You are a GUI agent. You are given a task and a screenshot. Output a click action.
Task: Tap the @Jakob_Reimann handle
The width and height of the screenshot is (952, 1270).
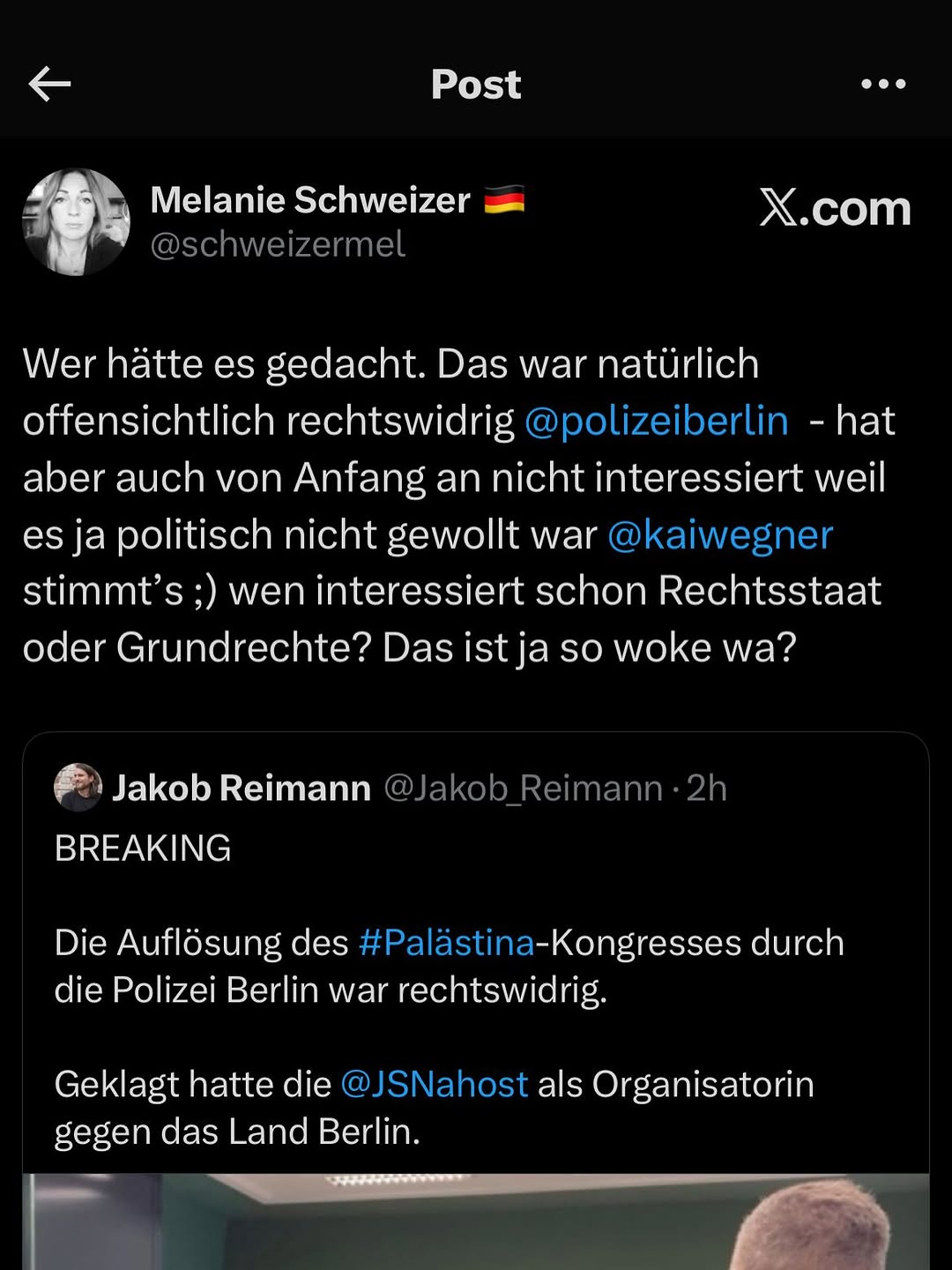tap(523, 788)
